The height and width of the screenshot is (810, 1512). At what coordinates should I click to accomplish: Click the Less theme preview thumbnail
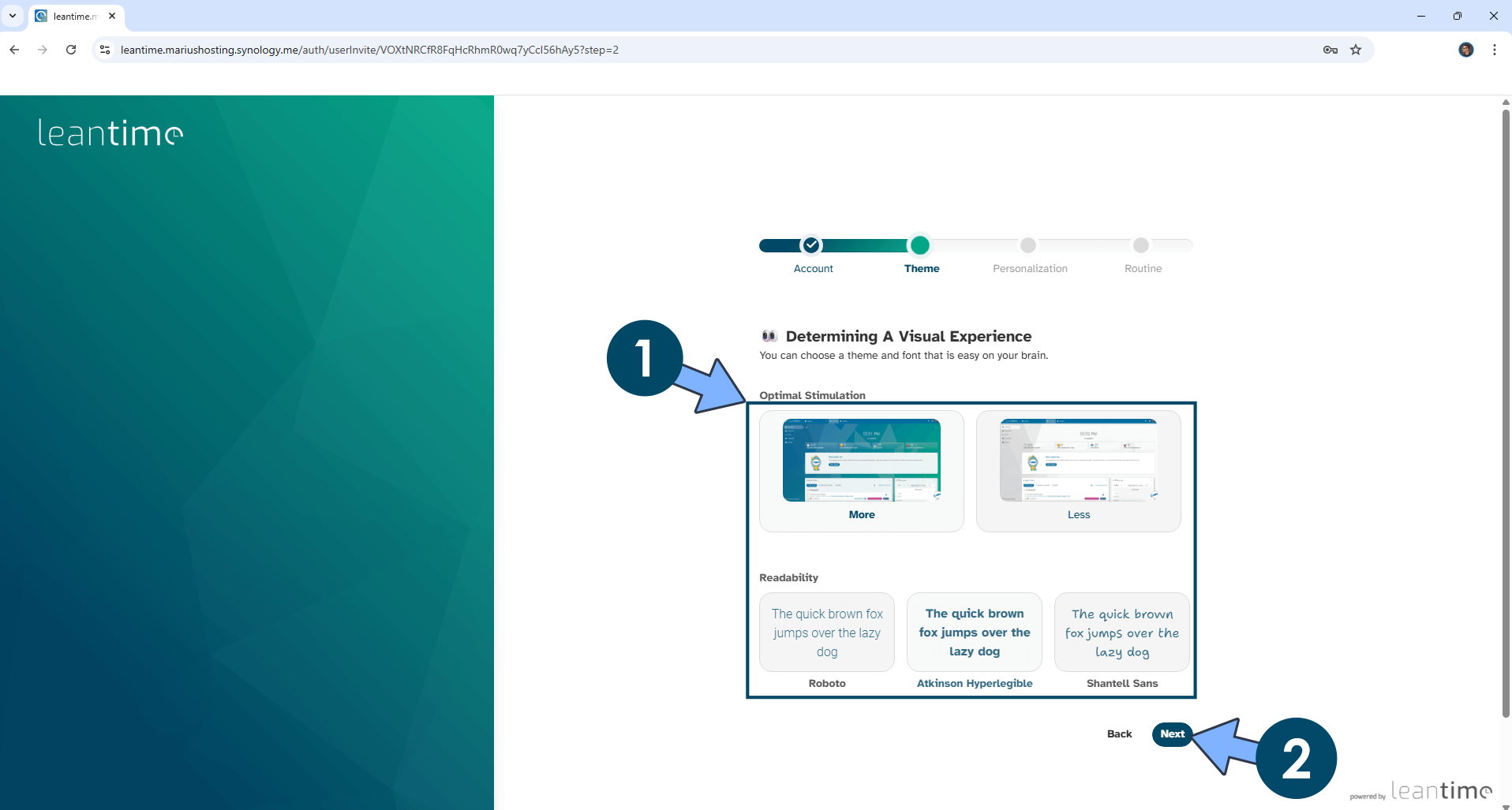[1079, 460]
